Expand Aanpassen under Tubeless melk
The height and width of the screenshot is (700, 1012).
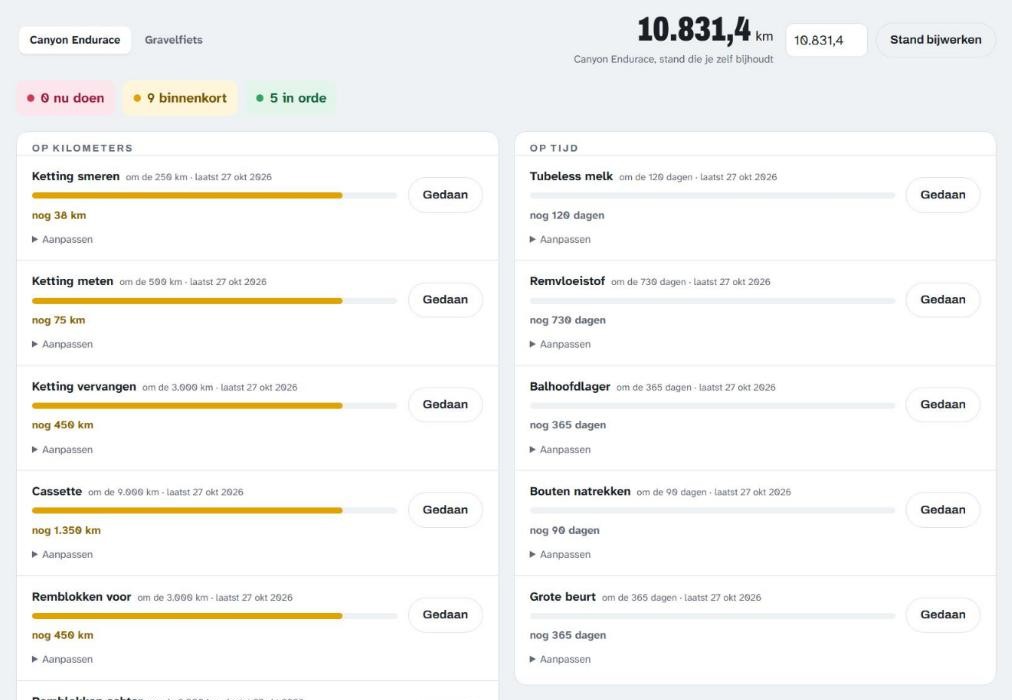point(560,239)
